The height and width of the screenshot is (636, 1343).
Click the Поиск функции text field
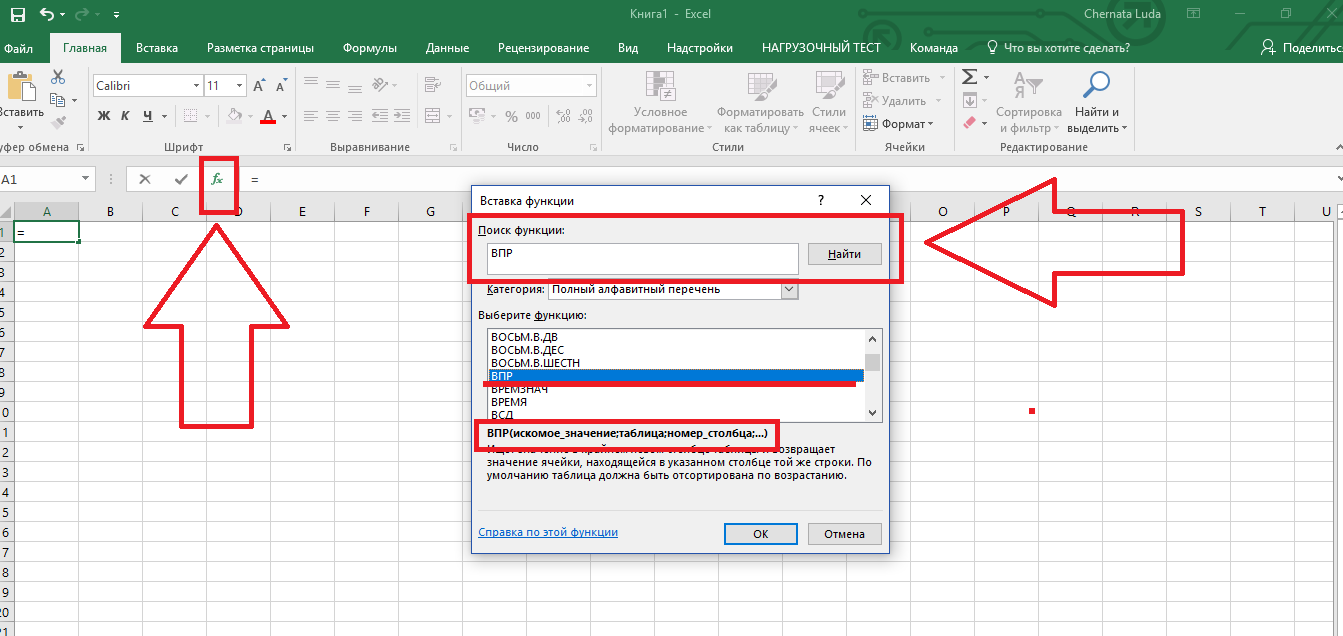coord(642,258)
